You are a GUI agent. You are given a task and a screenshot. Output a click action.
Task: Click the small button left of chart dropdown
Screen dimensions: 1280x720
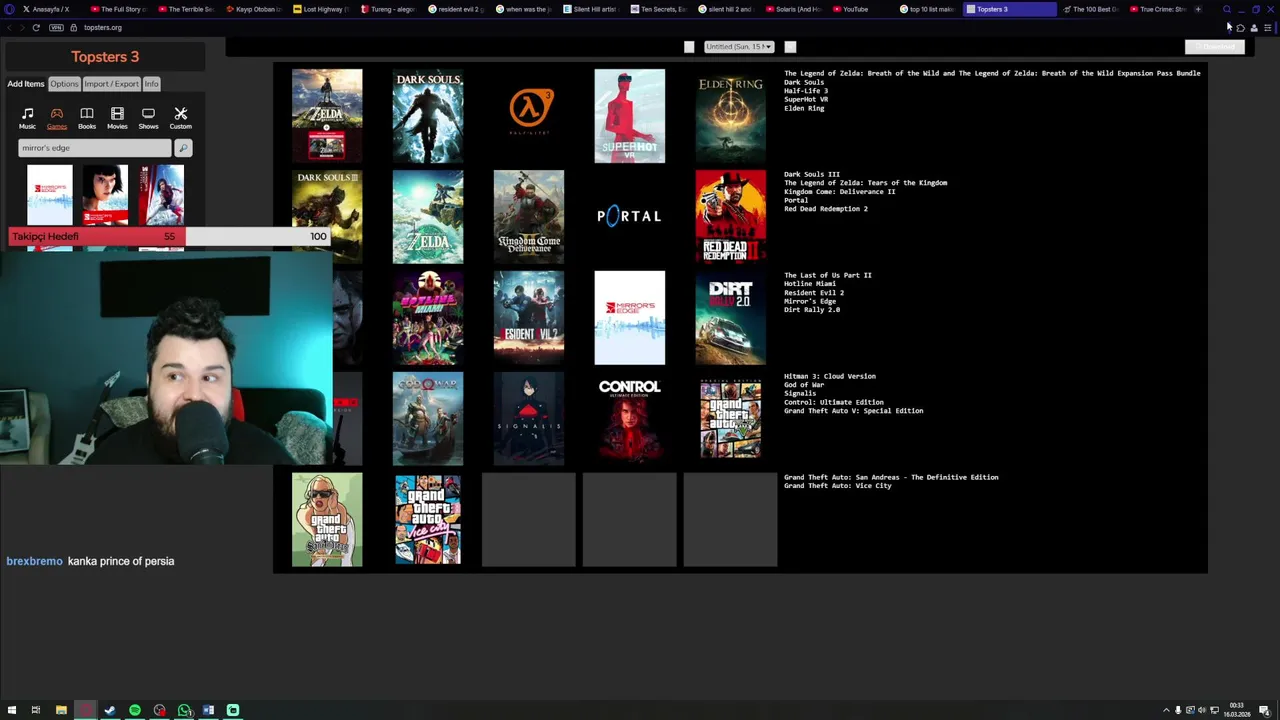(689, 46)
